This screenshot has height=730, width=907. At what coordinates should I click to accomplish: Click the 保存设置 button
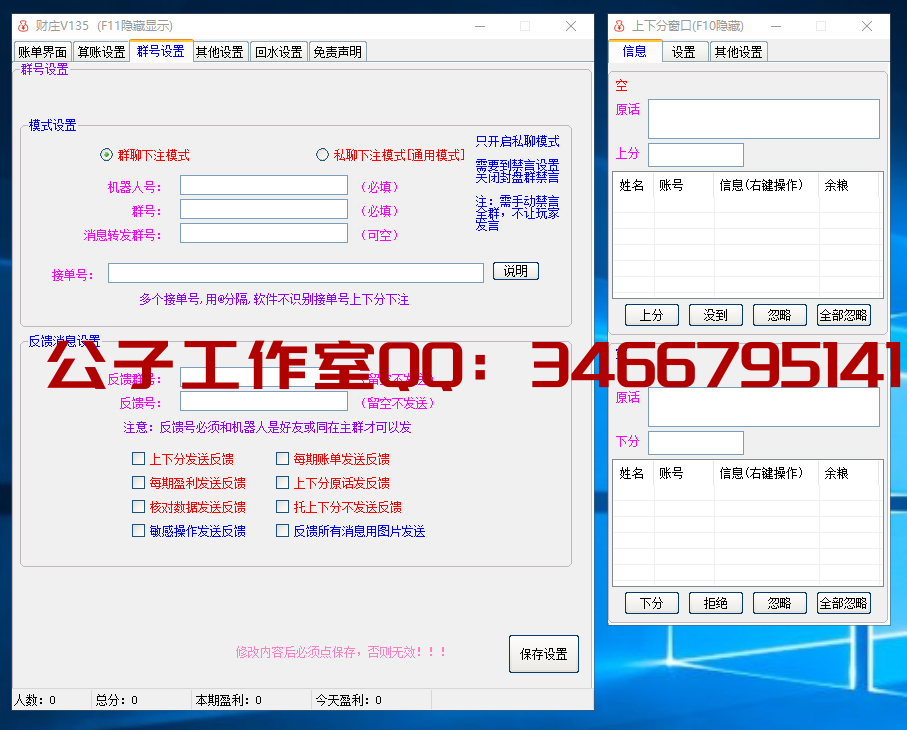point(544,654)
